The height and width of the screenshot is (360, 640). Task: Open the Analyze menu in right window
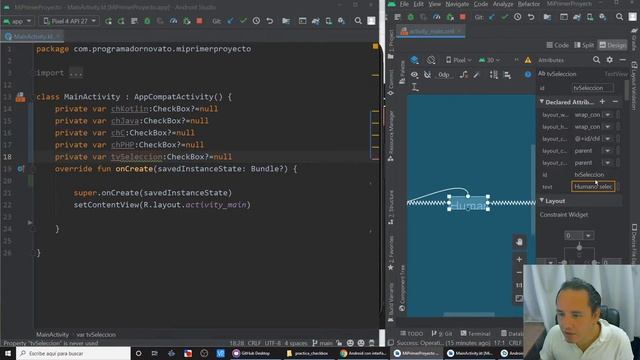[x=503, y=4]
